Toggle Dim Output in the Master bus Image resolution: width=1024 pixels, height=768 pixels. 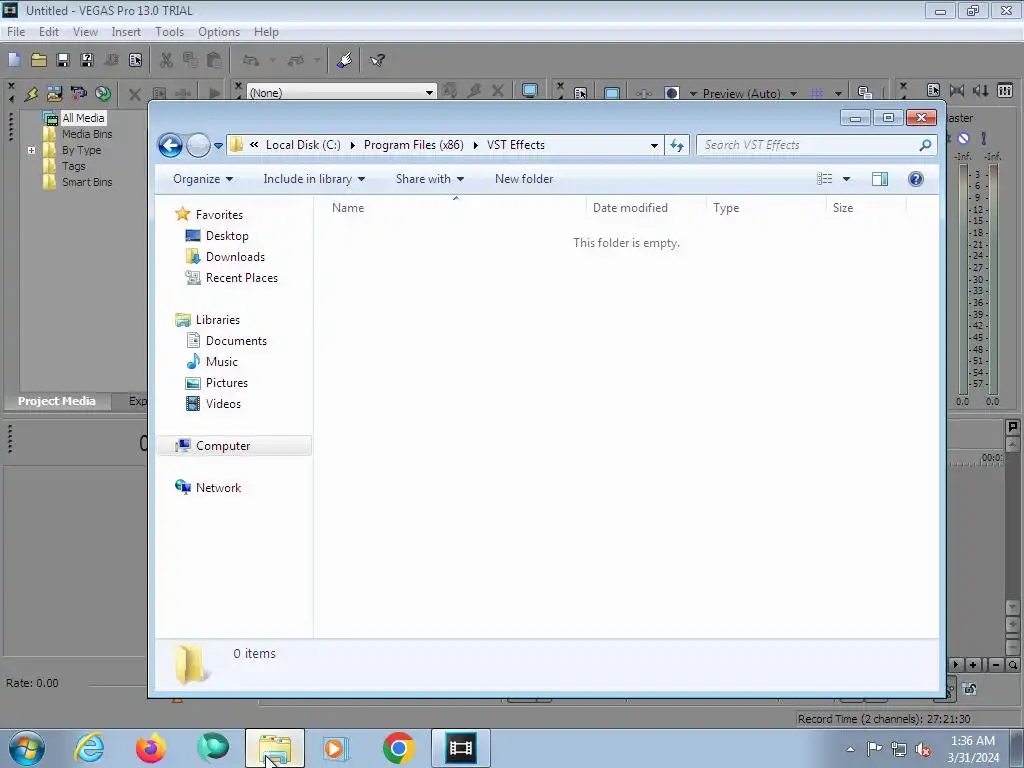click(x=981, y=90)
